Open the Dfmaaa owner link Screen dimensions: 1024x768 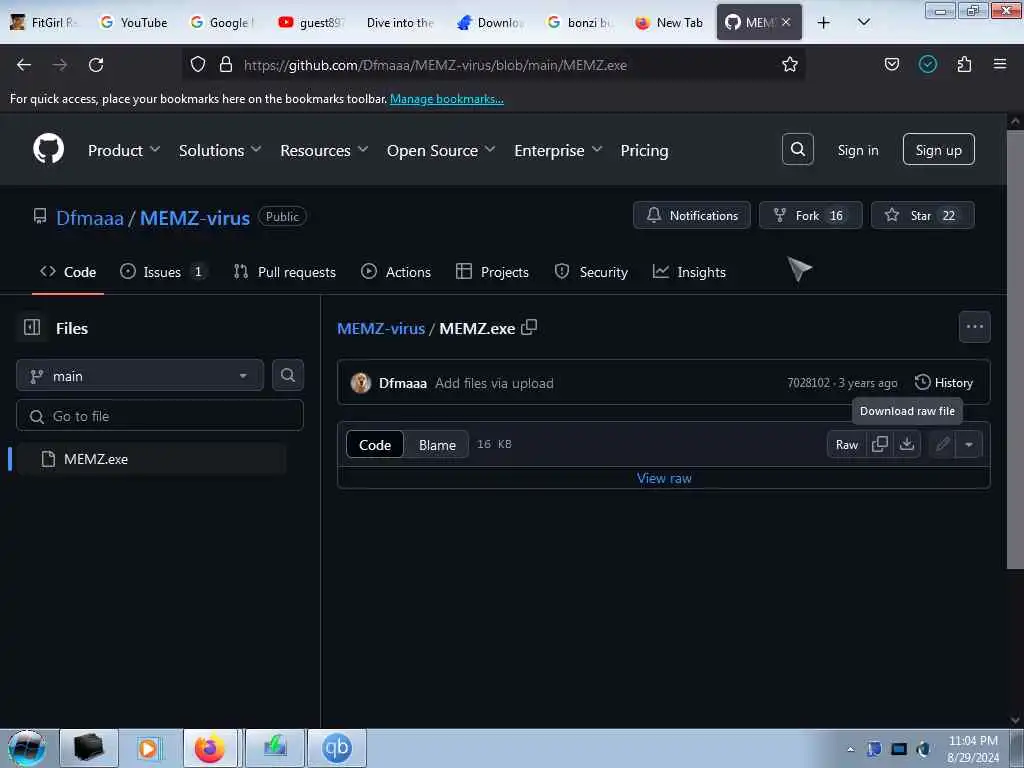click(89, 217)
